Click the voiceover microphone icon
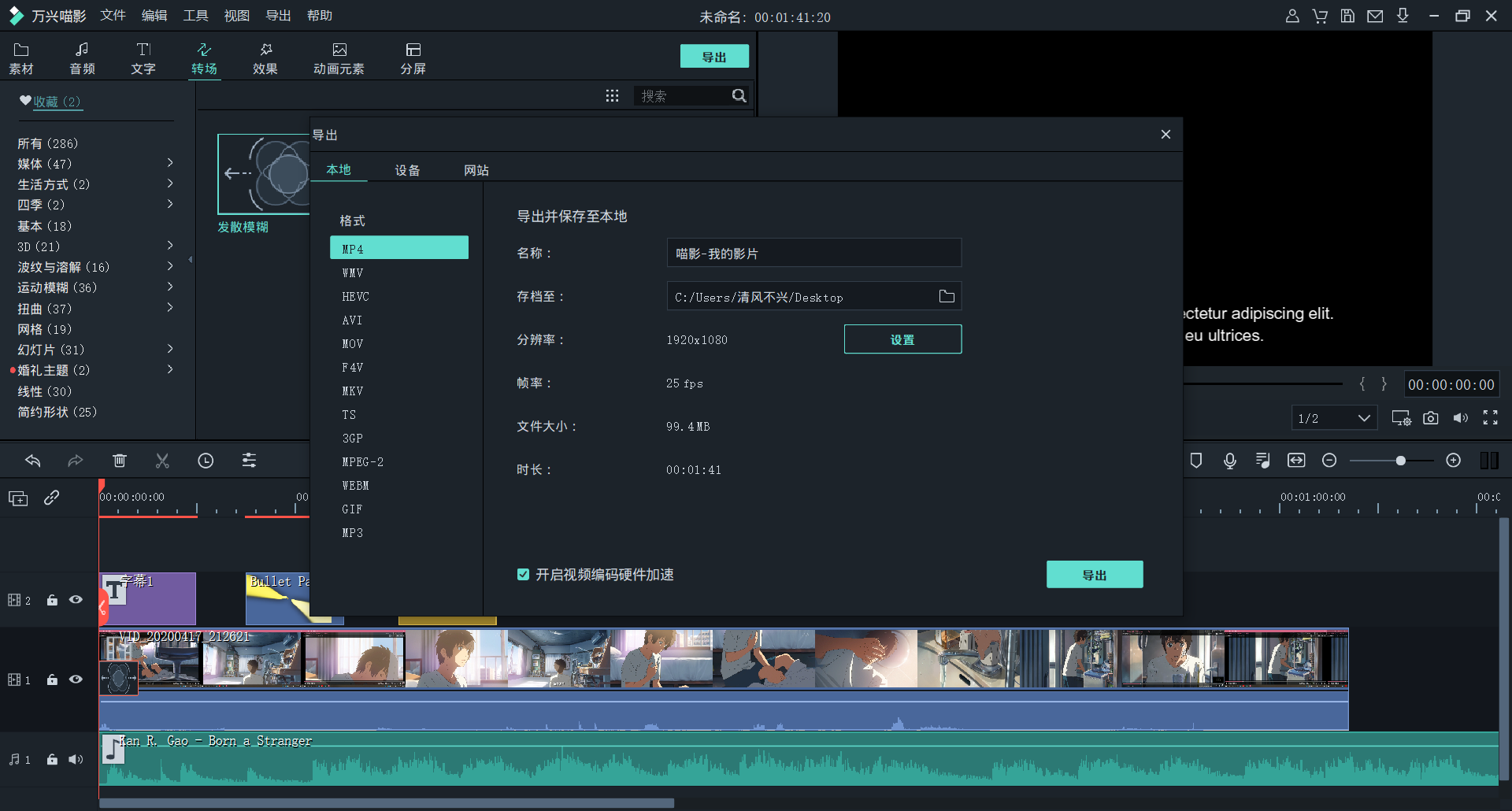 pyautogui.click(x=1230, y=461)
